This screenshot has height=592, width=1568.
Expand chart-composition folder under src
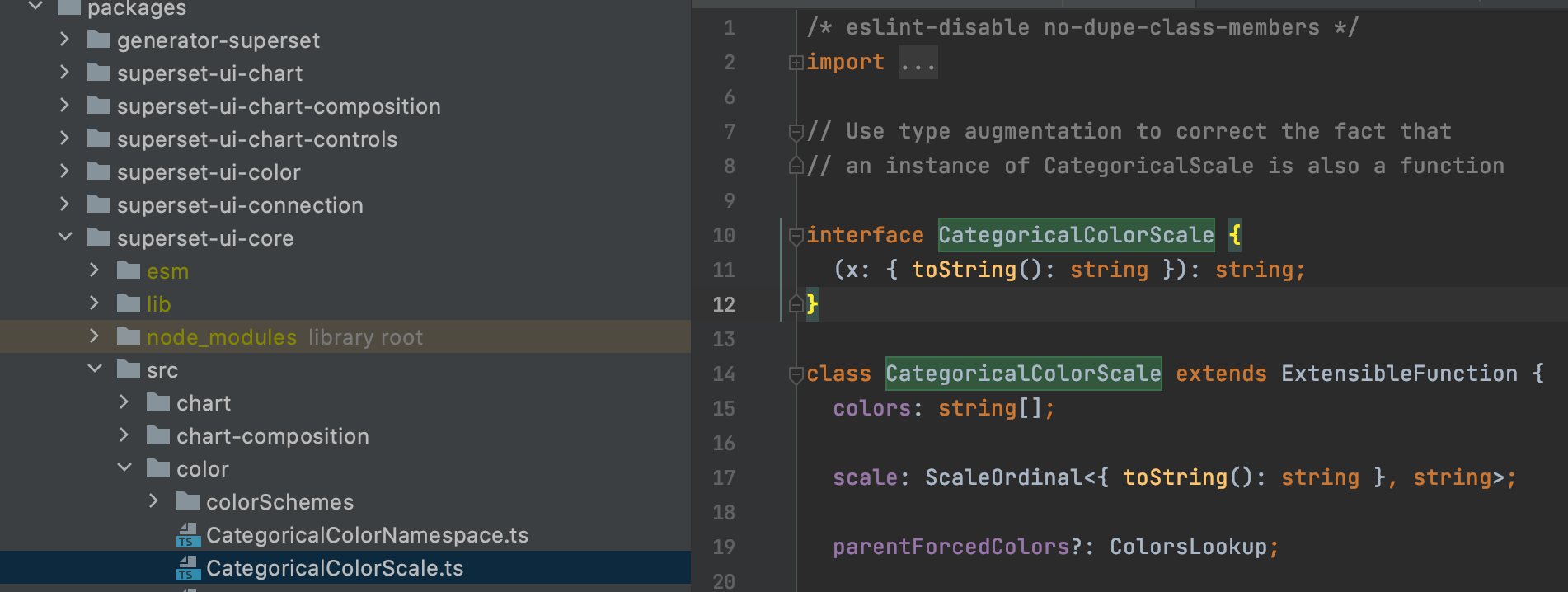(x=124, y=435)
